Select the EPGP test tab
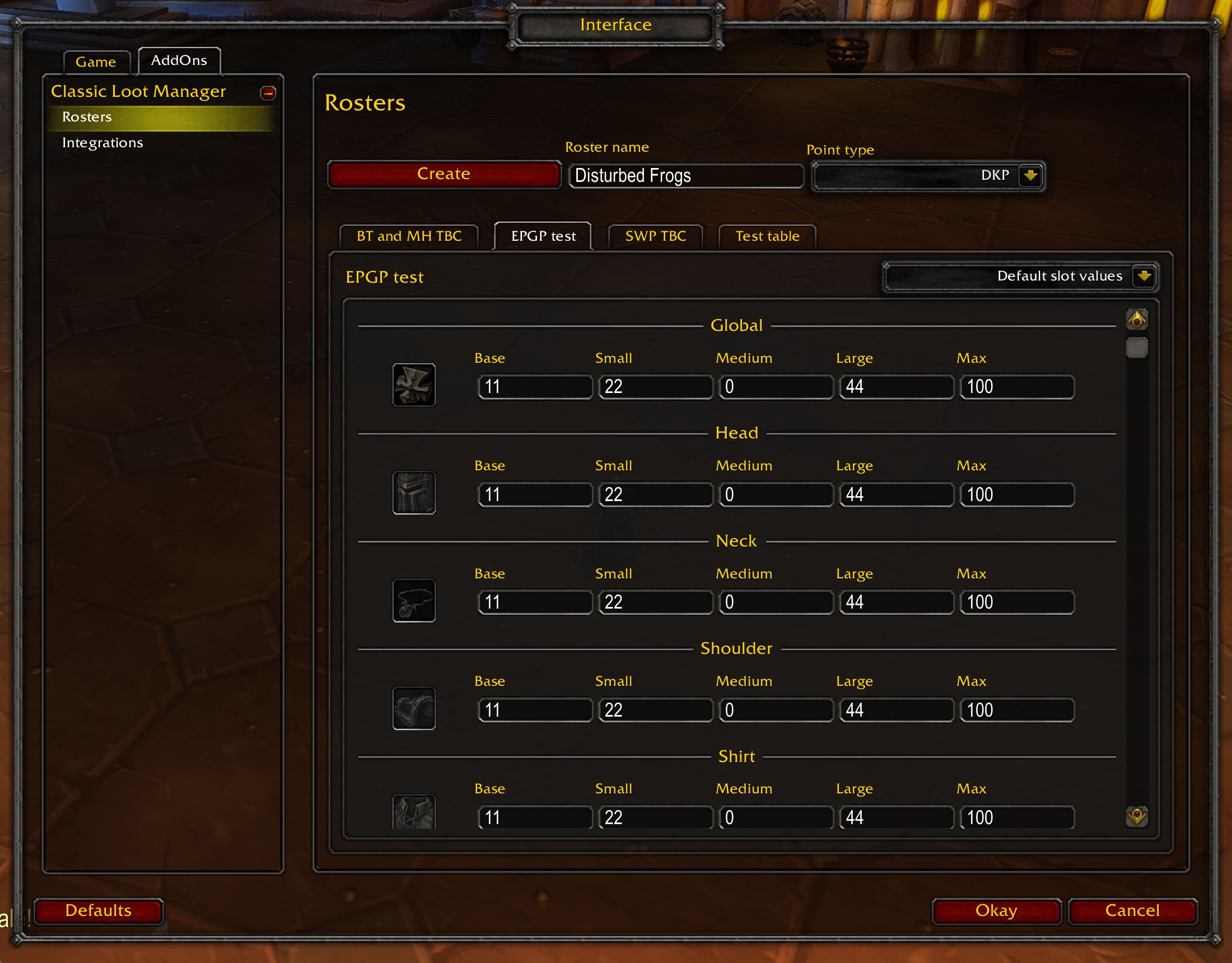This screenshot has width=1232, height=963. click(544, 237)
